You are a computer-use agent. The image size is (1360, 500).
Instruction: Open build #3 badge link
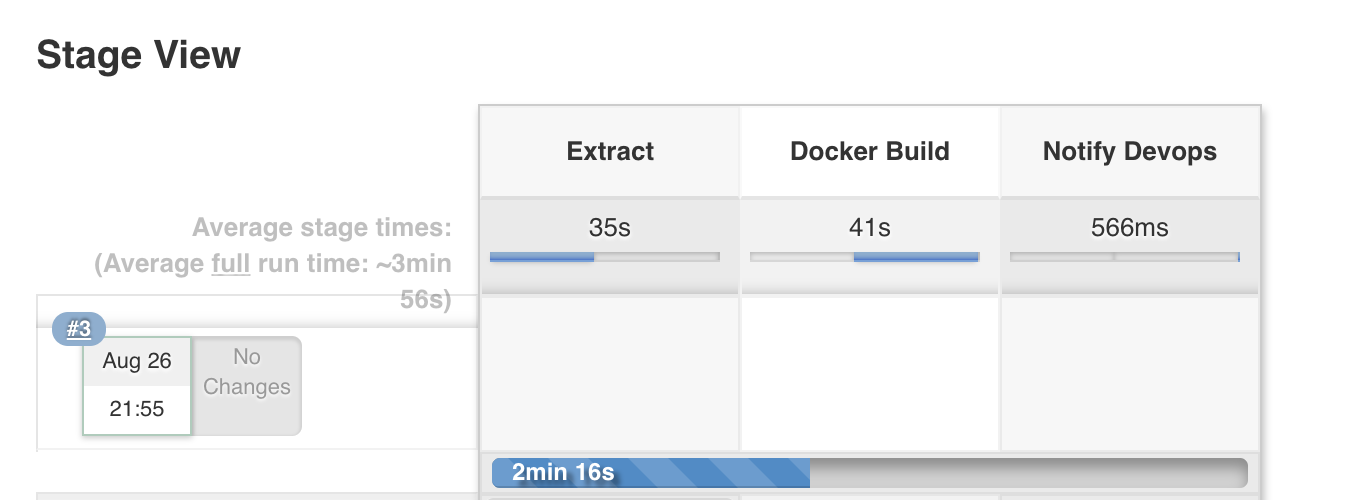(79, 329)
